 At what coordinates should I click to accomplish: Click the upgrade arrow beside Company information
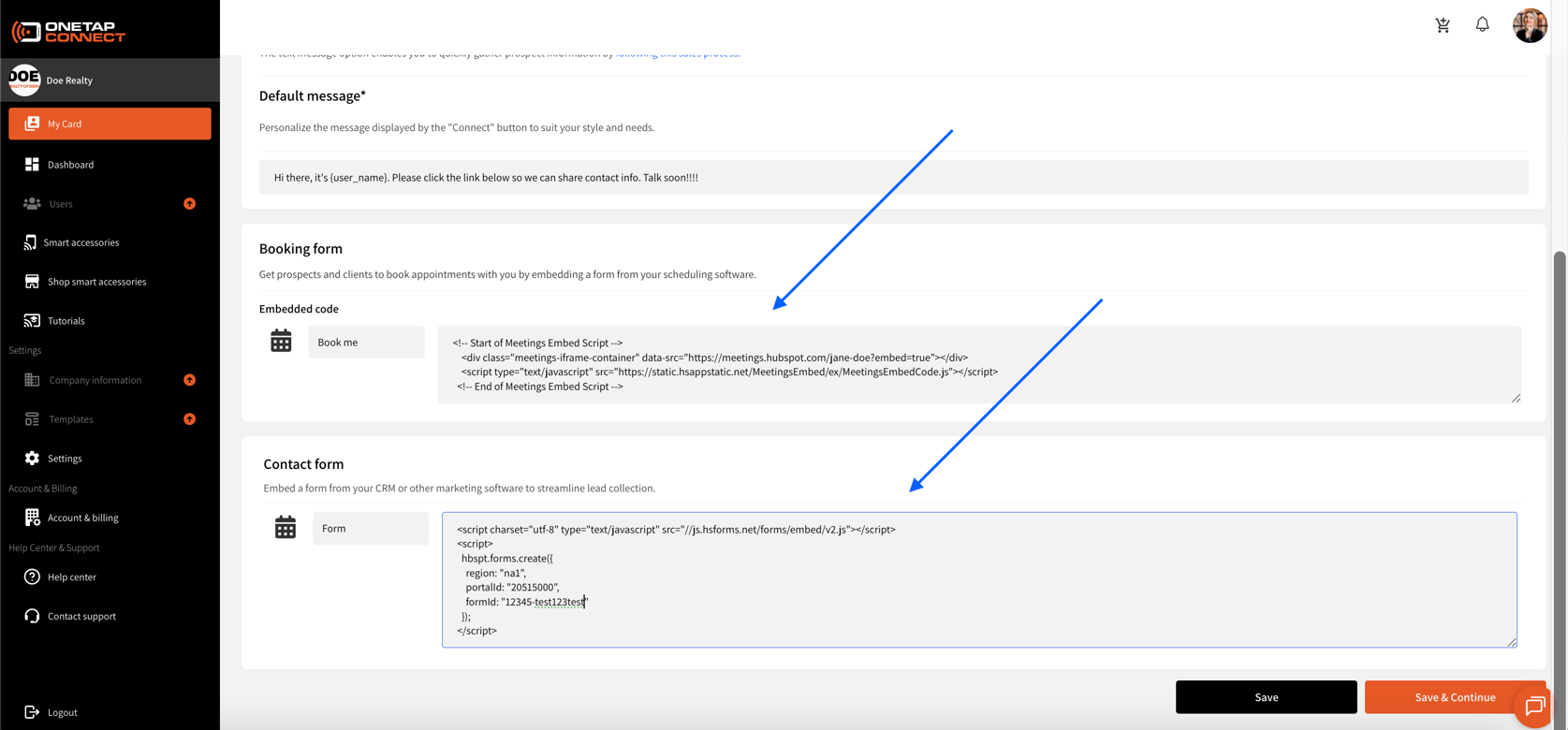pos(189,380)
